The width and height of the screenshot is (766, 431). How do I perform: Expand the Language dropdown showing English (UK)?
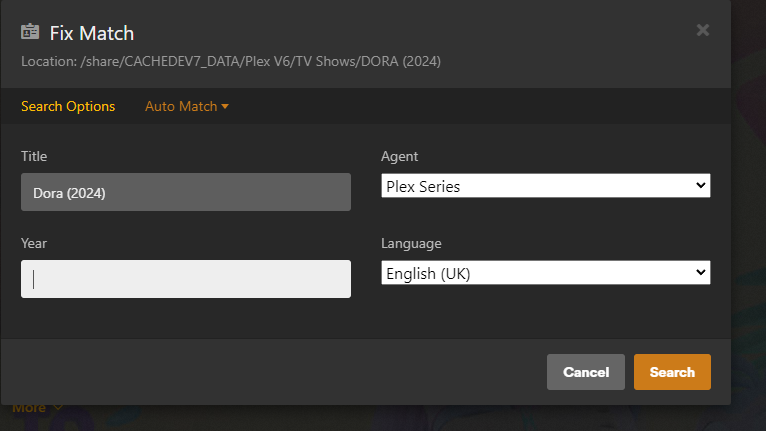[545, 273]
